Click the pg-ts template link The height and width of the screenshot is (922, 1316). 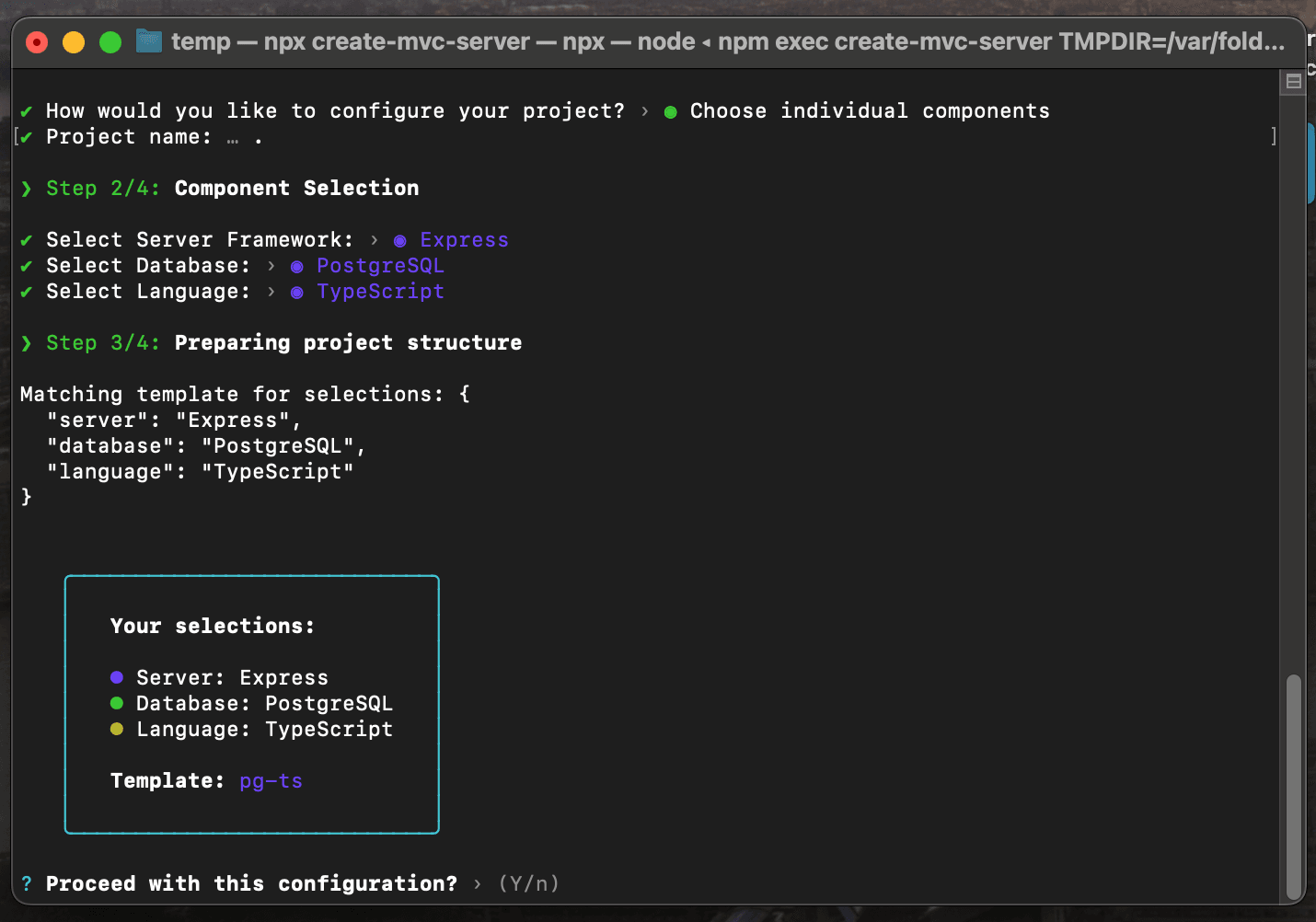(x=271, y=780)
